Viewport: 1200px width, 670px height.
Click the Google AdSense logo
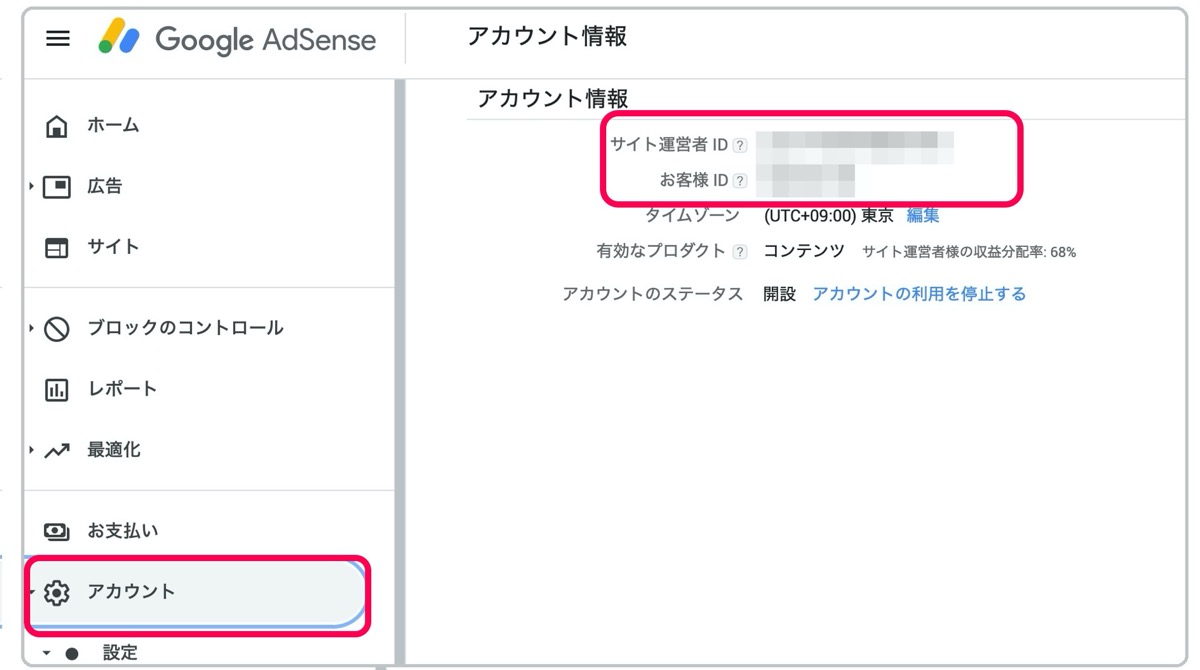point(237,39)
